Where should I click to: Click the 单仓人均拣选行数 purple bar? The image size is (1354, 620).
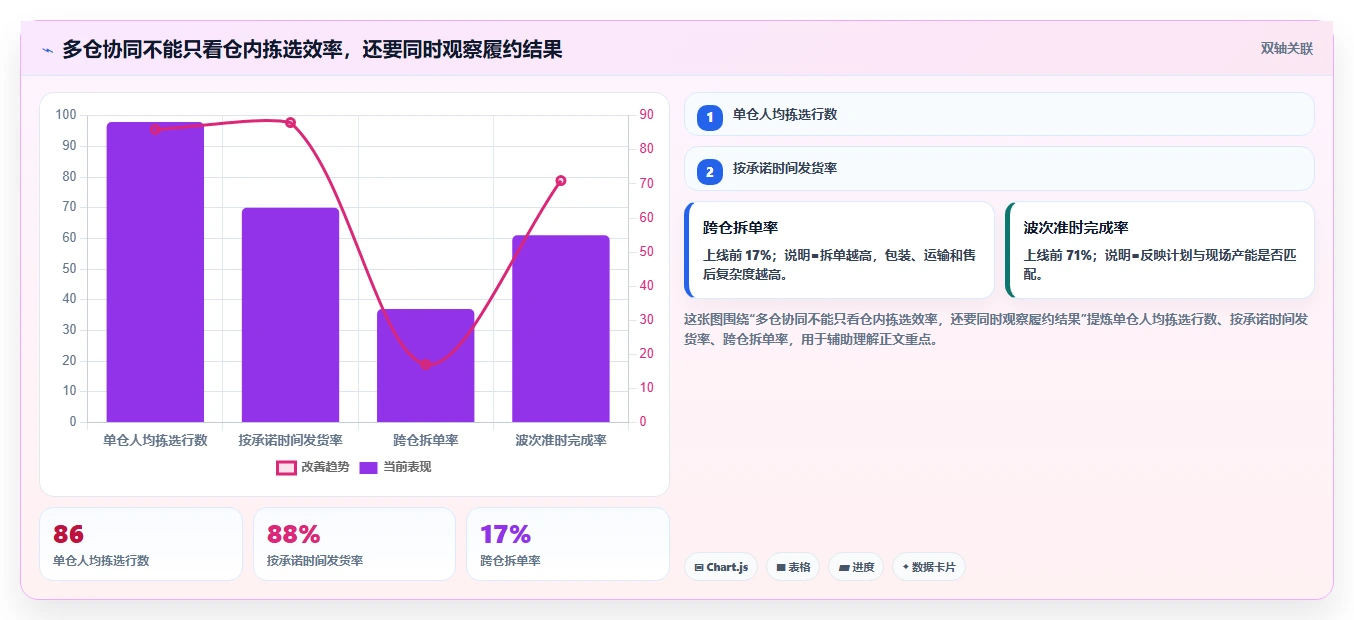(x=155, y=272)
